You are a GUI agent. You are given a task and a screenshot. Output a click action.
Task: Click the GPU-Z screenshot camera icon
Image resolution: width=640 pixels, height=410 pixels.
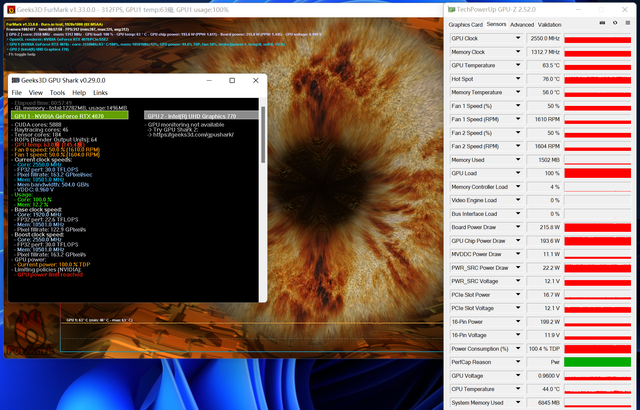click(x=602, y=23)
